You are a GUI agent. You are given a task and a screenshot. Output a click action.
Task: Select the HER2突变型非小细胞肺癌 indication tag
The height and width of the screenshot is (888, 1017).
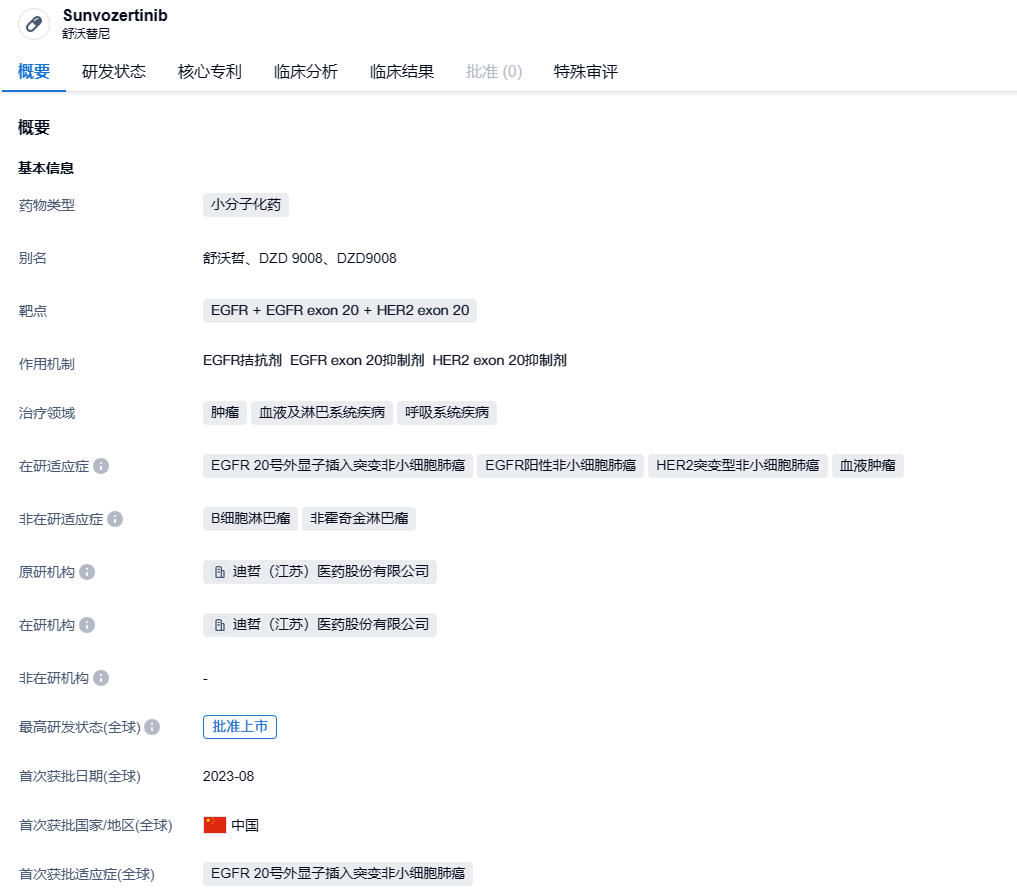pyautogui.click(x=737, y=466)
